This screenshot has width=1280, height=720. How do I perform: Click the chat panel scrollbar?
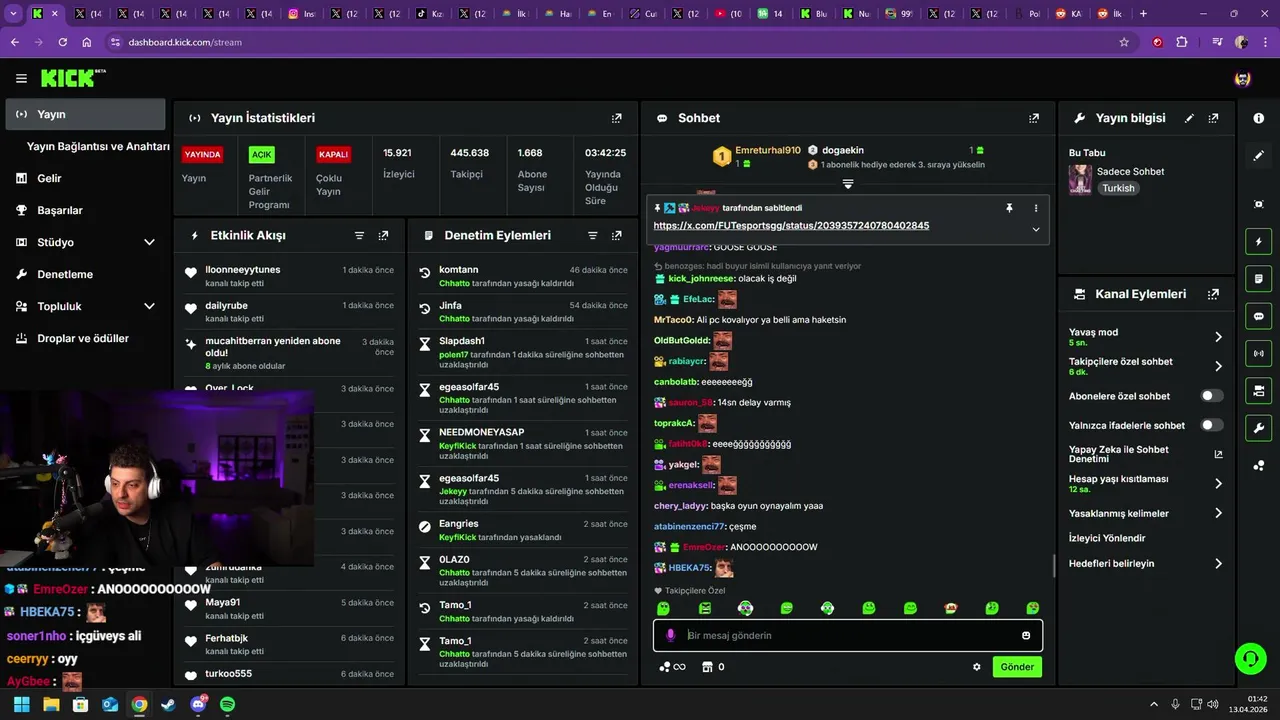(1054, 566)
